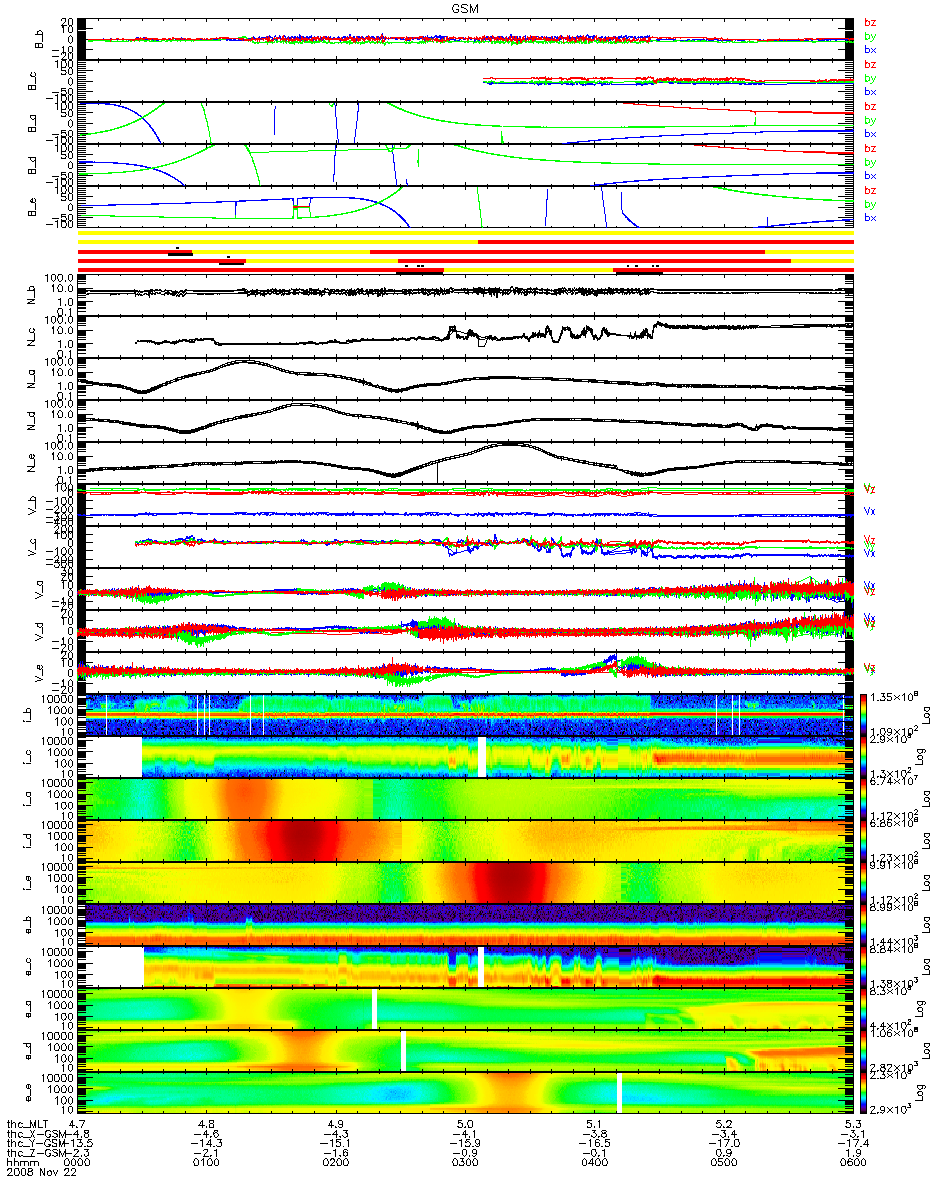Viewport: 930px width, 1200px height.
Task: Click the Vx legend beside V_b panel
Action: pos(869,511)
